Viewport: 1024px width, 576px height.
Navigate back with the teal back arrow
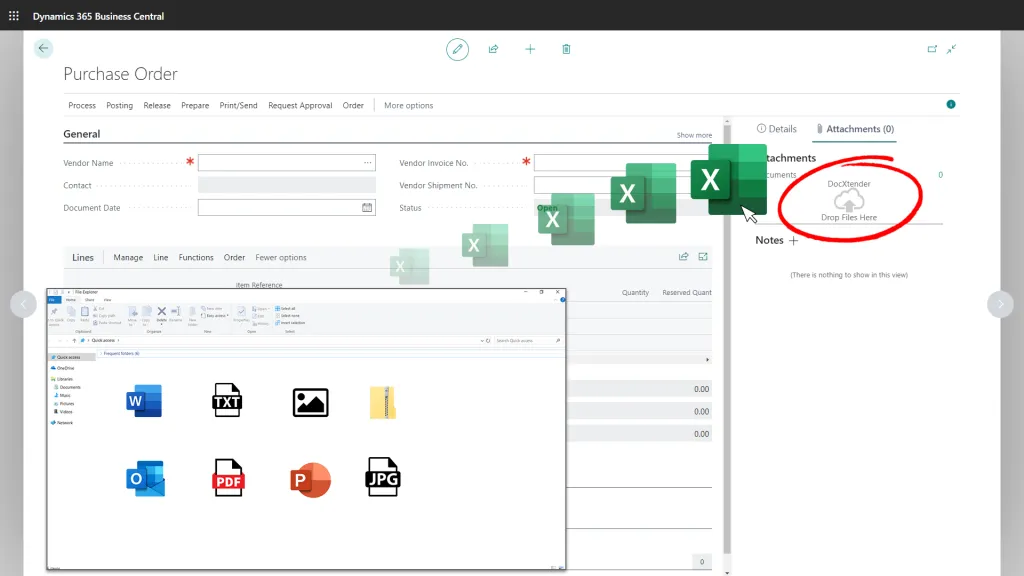coord(43,47)
